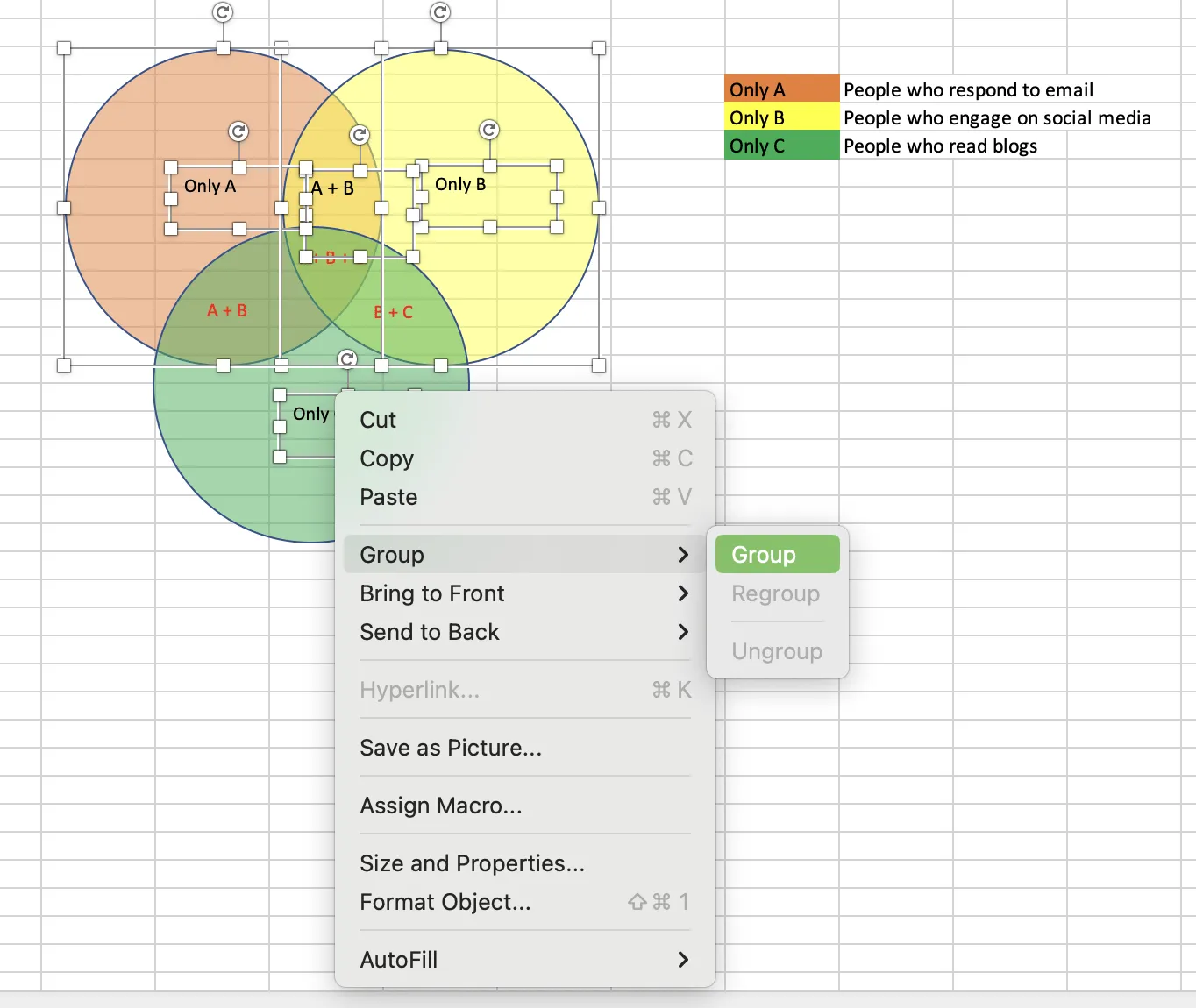
Task: Expand AutoFill submenu chevron
Action: [x=683, y=960]
